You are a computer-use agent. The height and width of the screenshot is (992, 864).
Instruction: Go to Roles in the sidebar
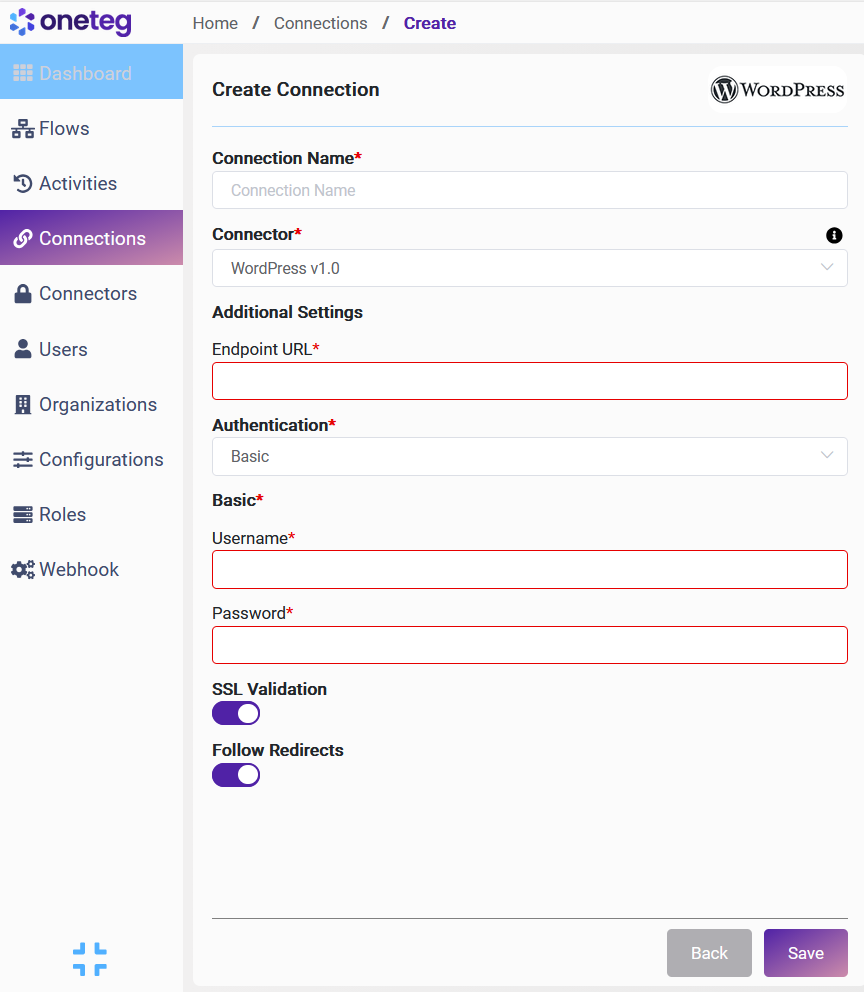tap(62, 515)
